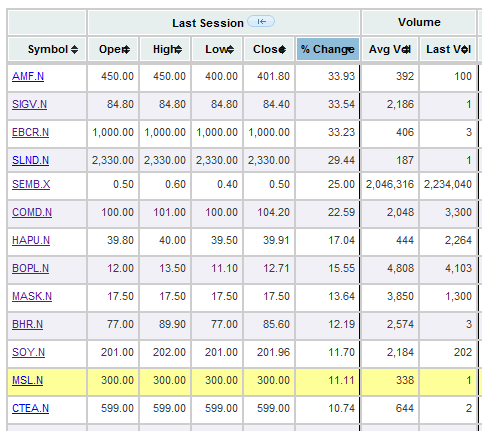Select MASK.N % change value 13.64
482x431 pixels.
[342, 296]
